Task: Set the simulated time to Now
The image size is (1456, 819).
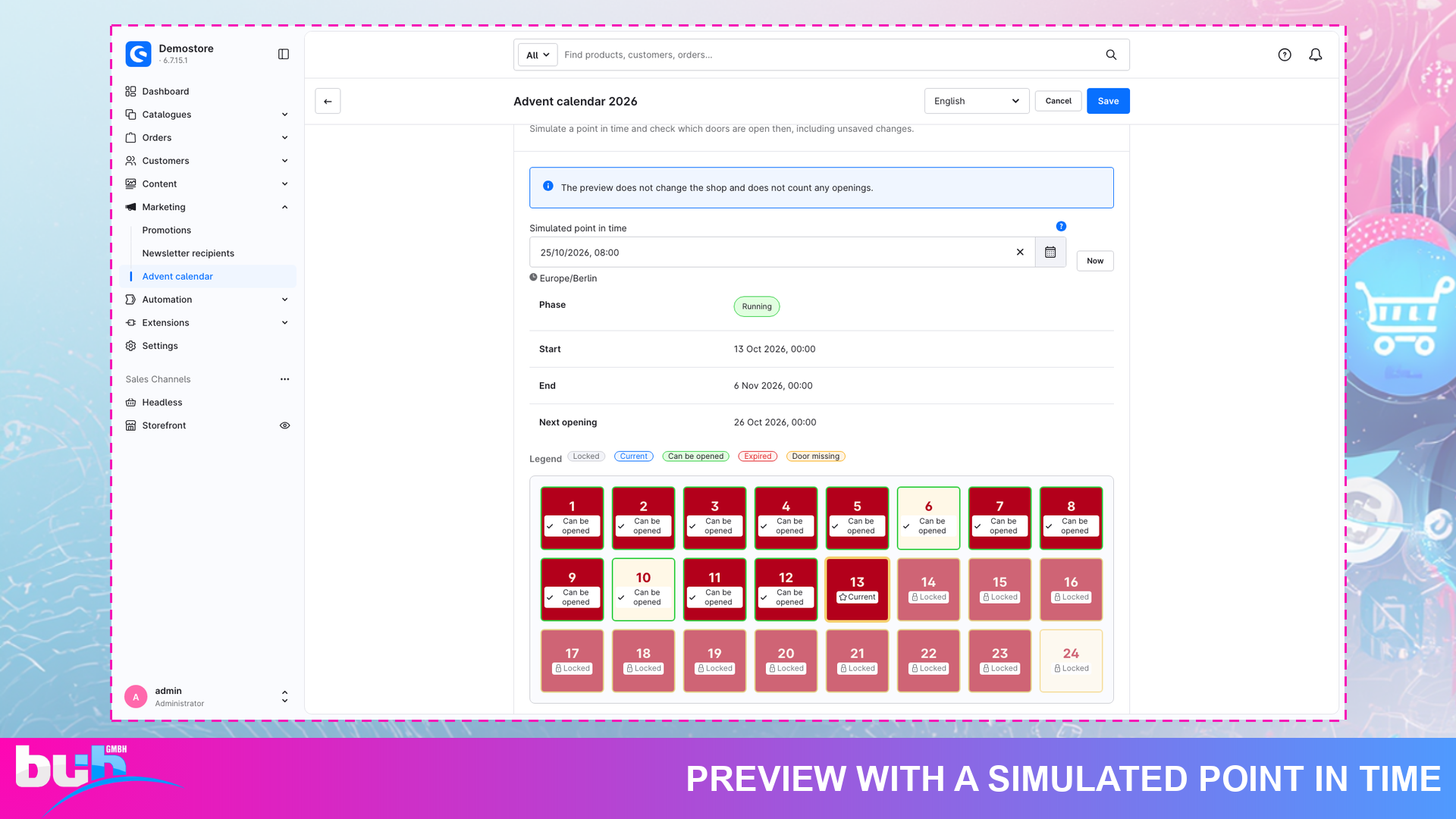Action: click(x=1095, y=261)
